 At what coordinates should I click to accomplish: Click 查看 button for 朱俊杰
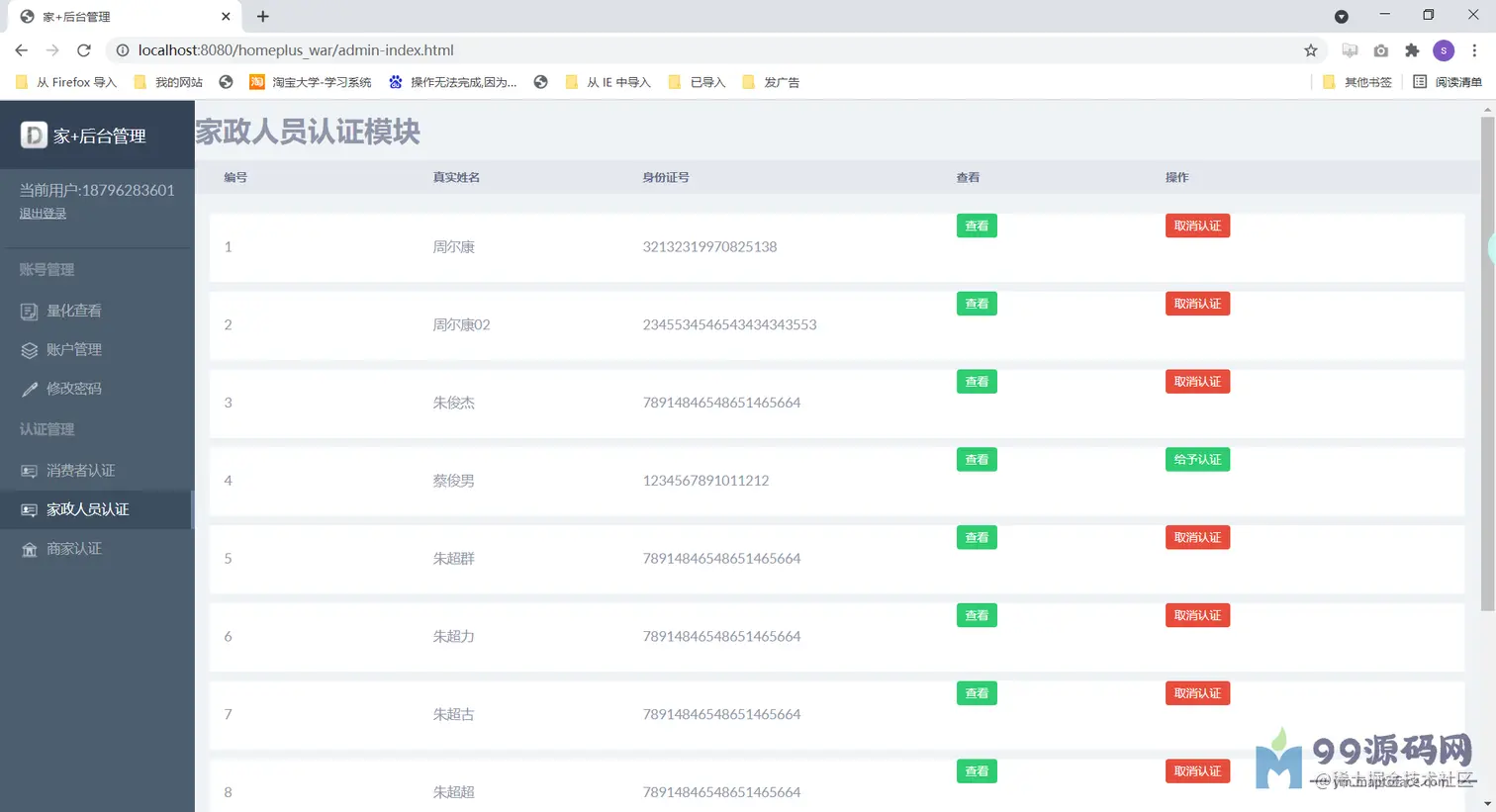977,382
